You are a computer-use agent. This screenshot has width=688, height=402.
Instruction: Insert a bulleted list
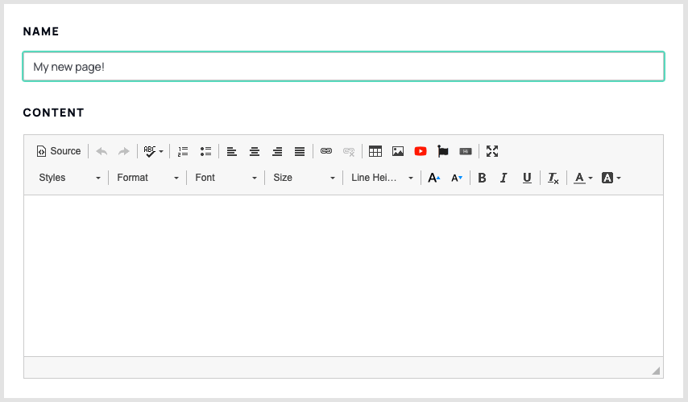tap(206, 151)
